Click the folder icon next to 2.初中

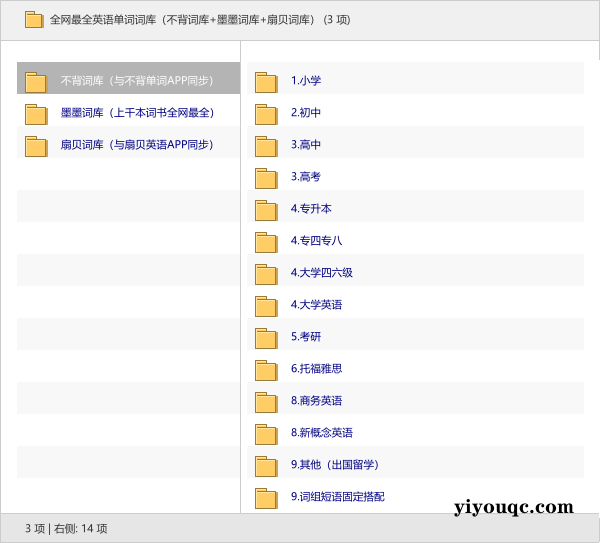(265, 114)
